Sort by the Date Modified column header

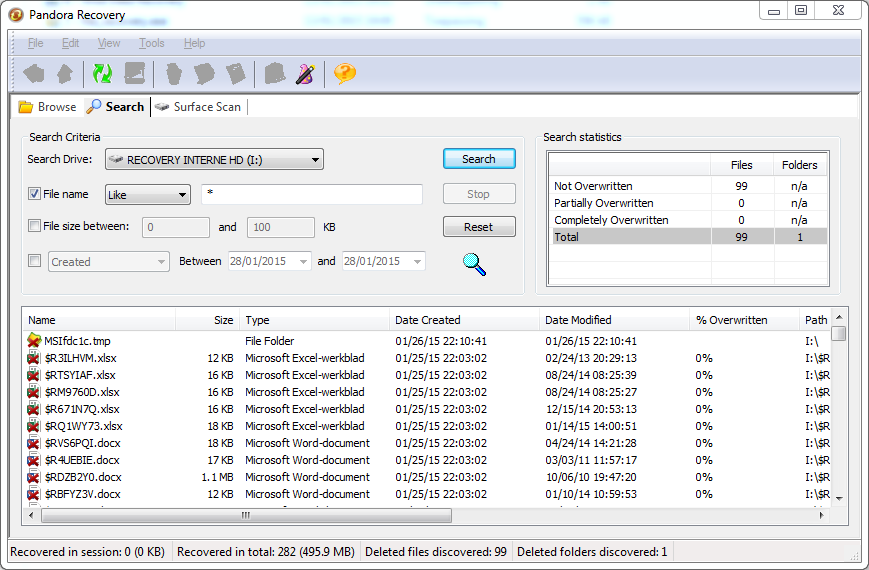click(x=614, y=320)
